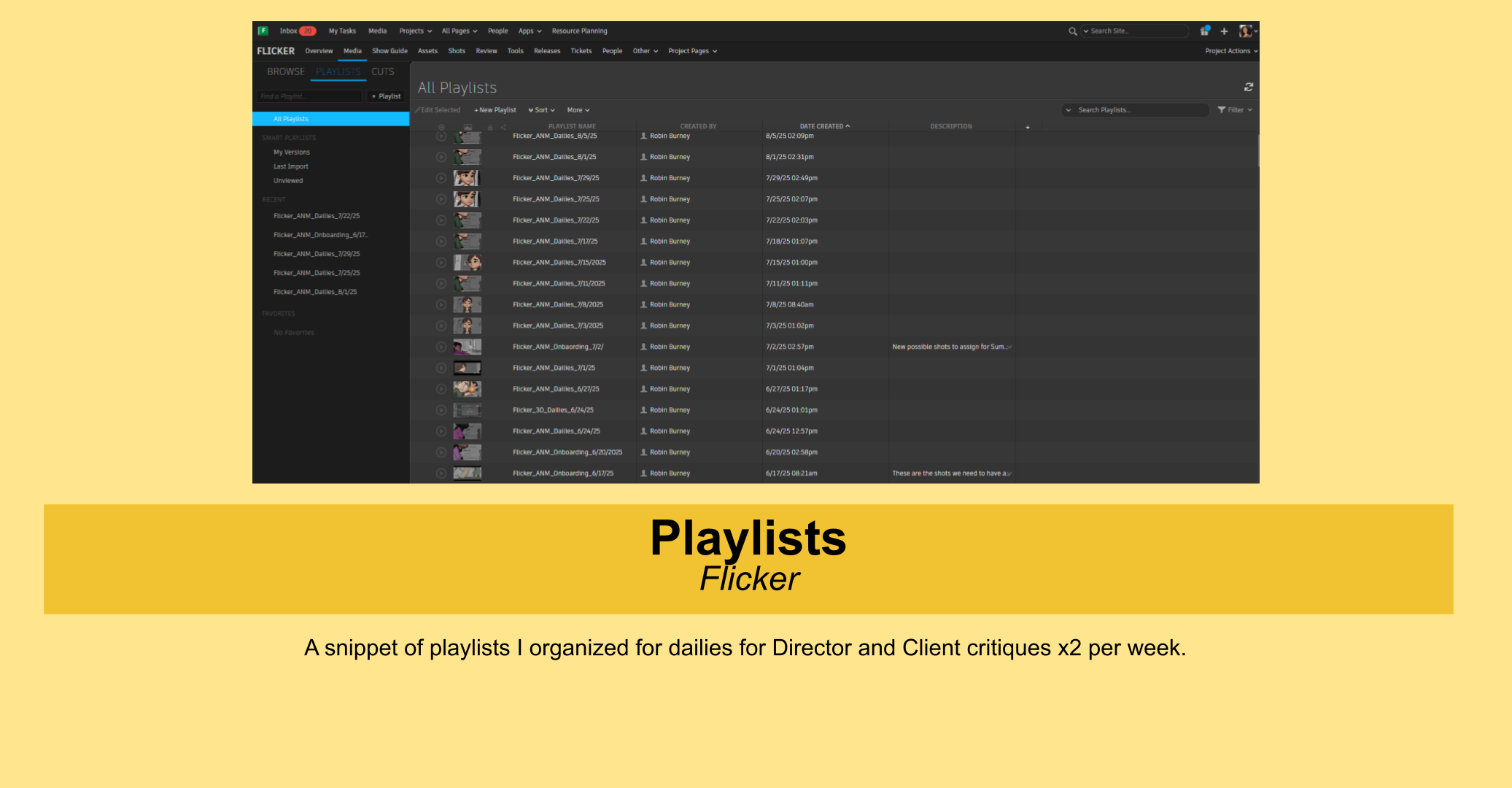Open the Filter control next to Search Playlists
Viewport: 1512px width, 788px height.
pyautogui.click(x=1233, y=109)
